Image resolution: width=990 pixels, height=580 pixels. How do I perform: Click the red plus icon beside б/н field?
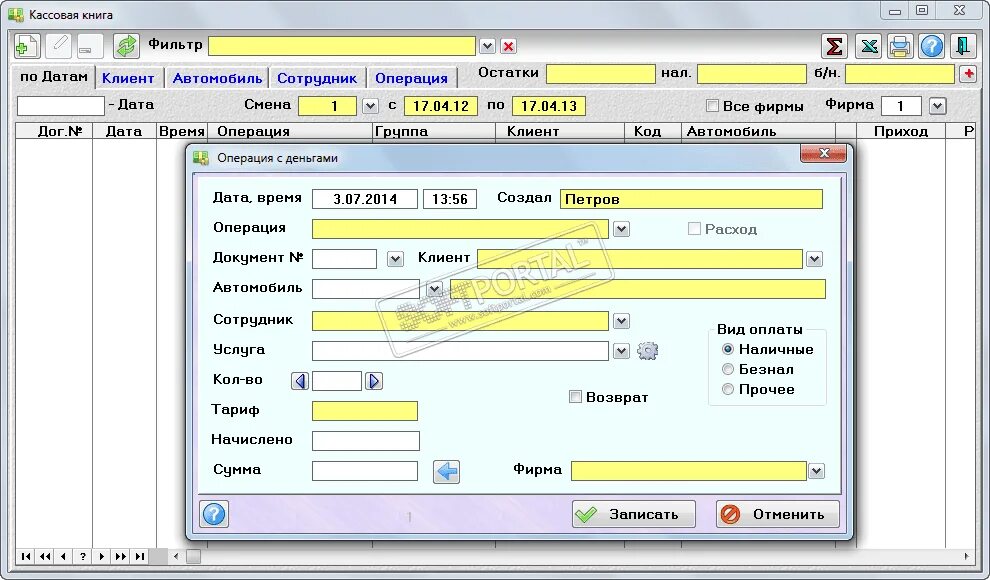pyautogui.click(x=969, y=74)
